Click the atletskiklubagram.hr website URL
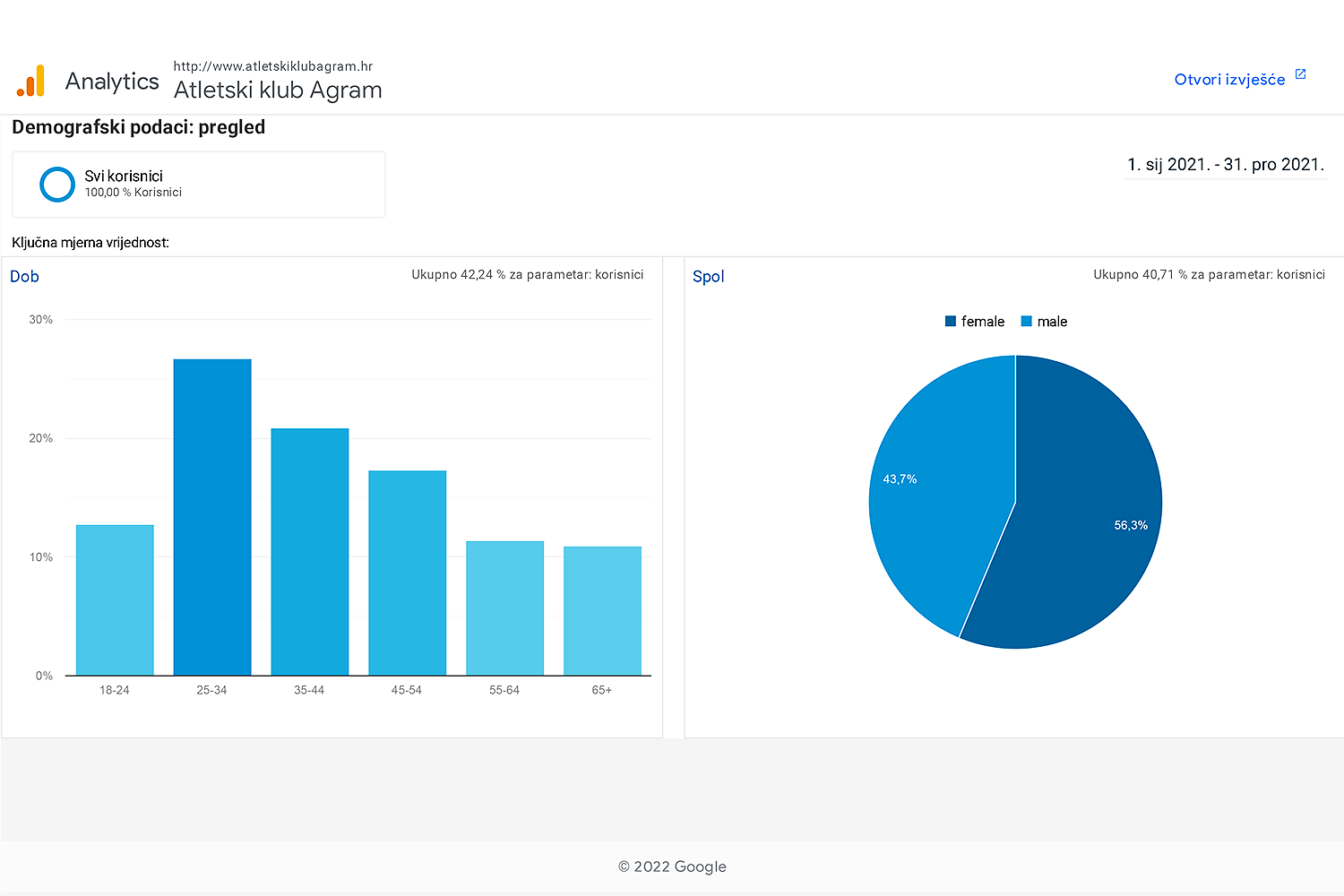The width and height of the screenshot is (1344, 896). 272,66
